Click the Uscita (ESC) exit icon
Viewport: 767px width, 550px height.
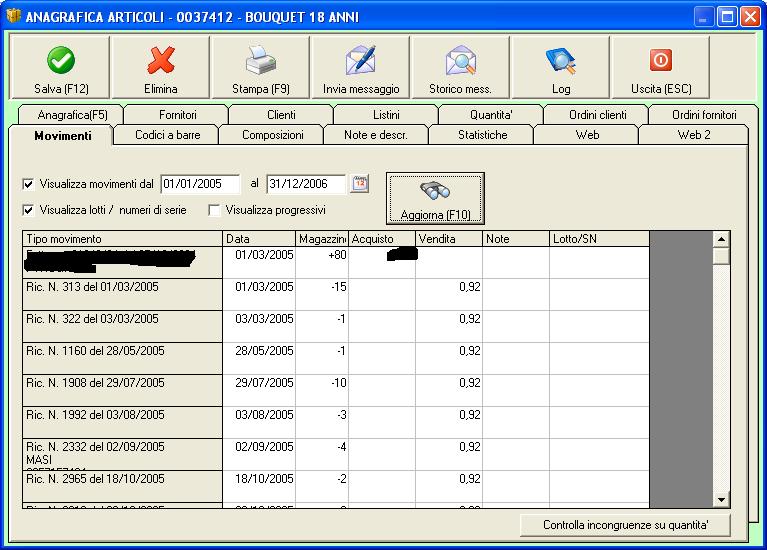point(661,61)
